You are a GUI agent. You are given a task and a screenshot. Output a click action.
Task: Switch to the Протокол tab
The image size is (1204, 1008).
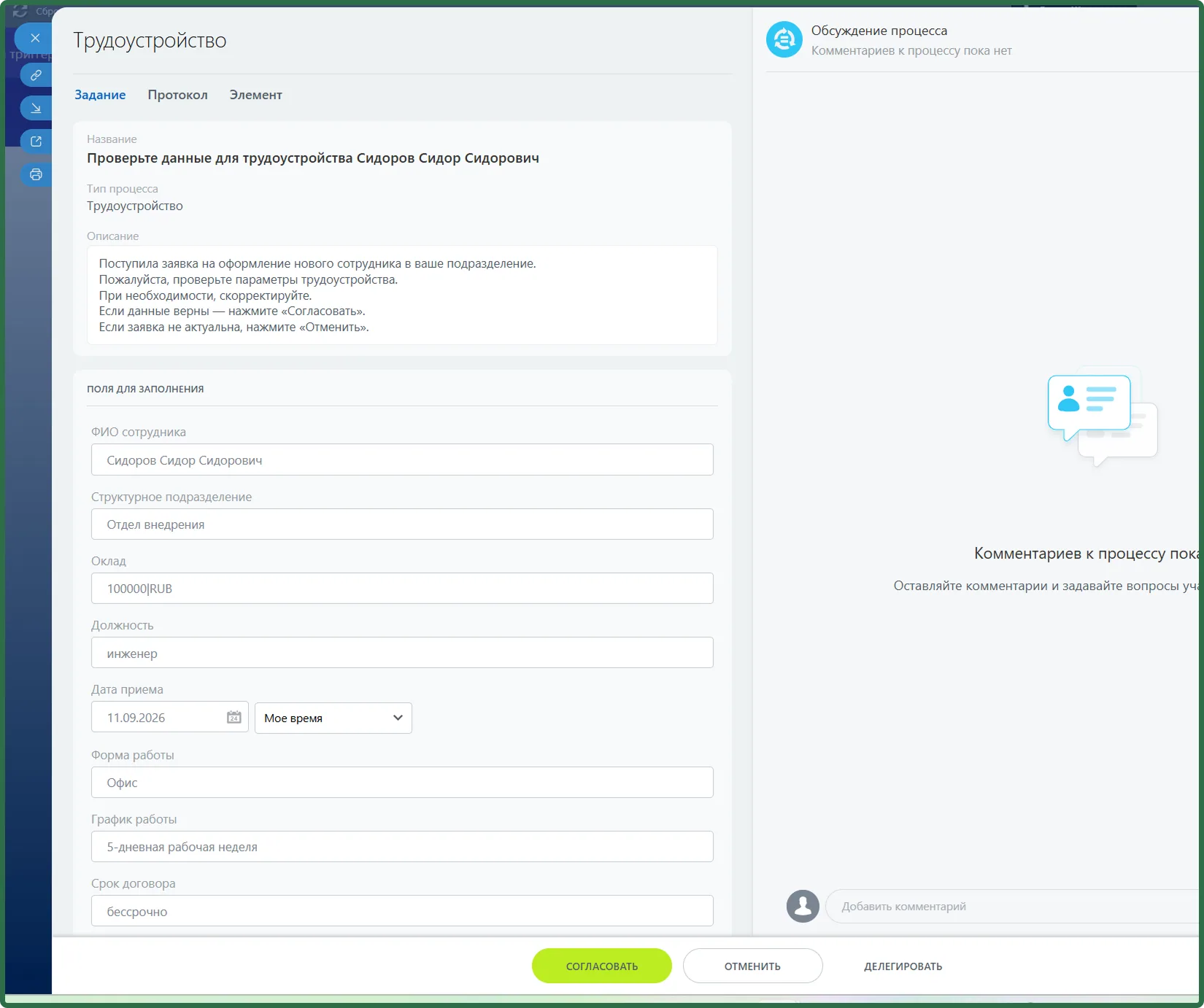177,95
